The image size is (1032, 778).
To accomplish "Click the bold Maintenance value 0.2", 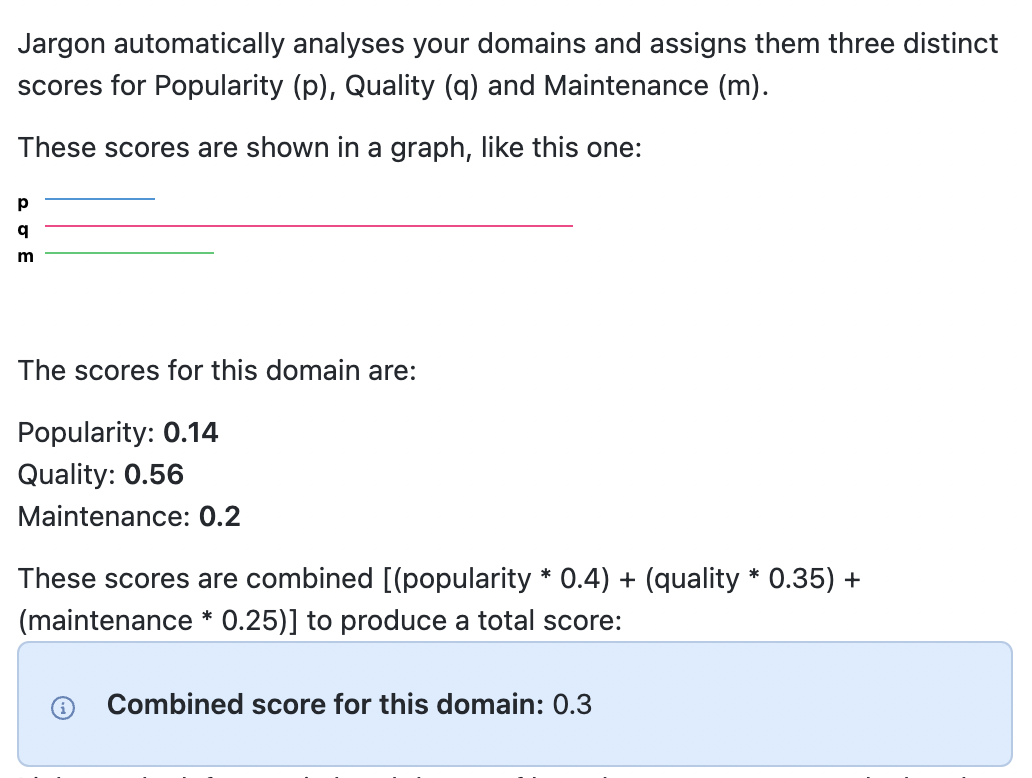I will 219,517.
